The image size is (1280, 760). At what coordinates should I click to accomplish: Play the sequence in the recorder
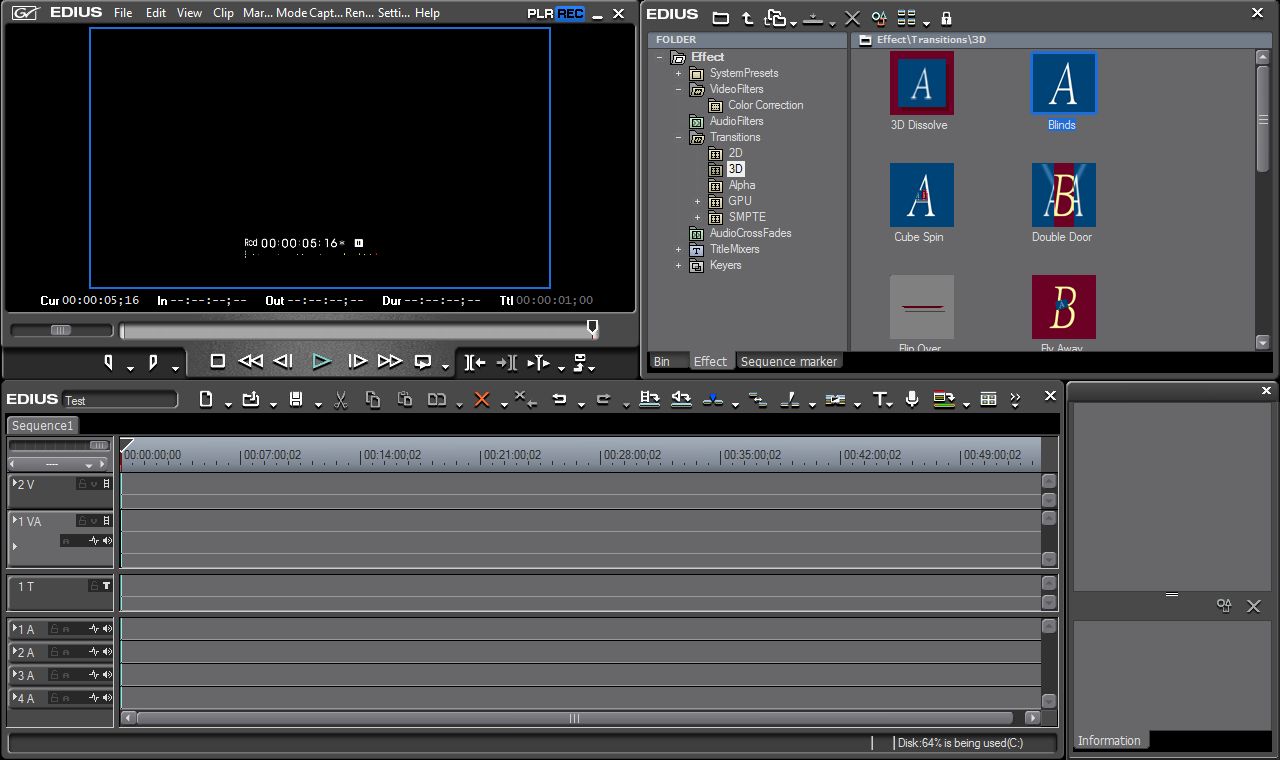click(321, 361)
